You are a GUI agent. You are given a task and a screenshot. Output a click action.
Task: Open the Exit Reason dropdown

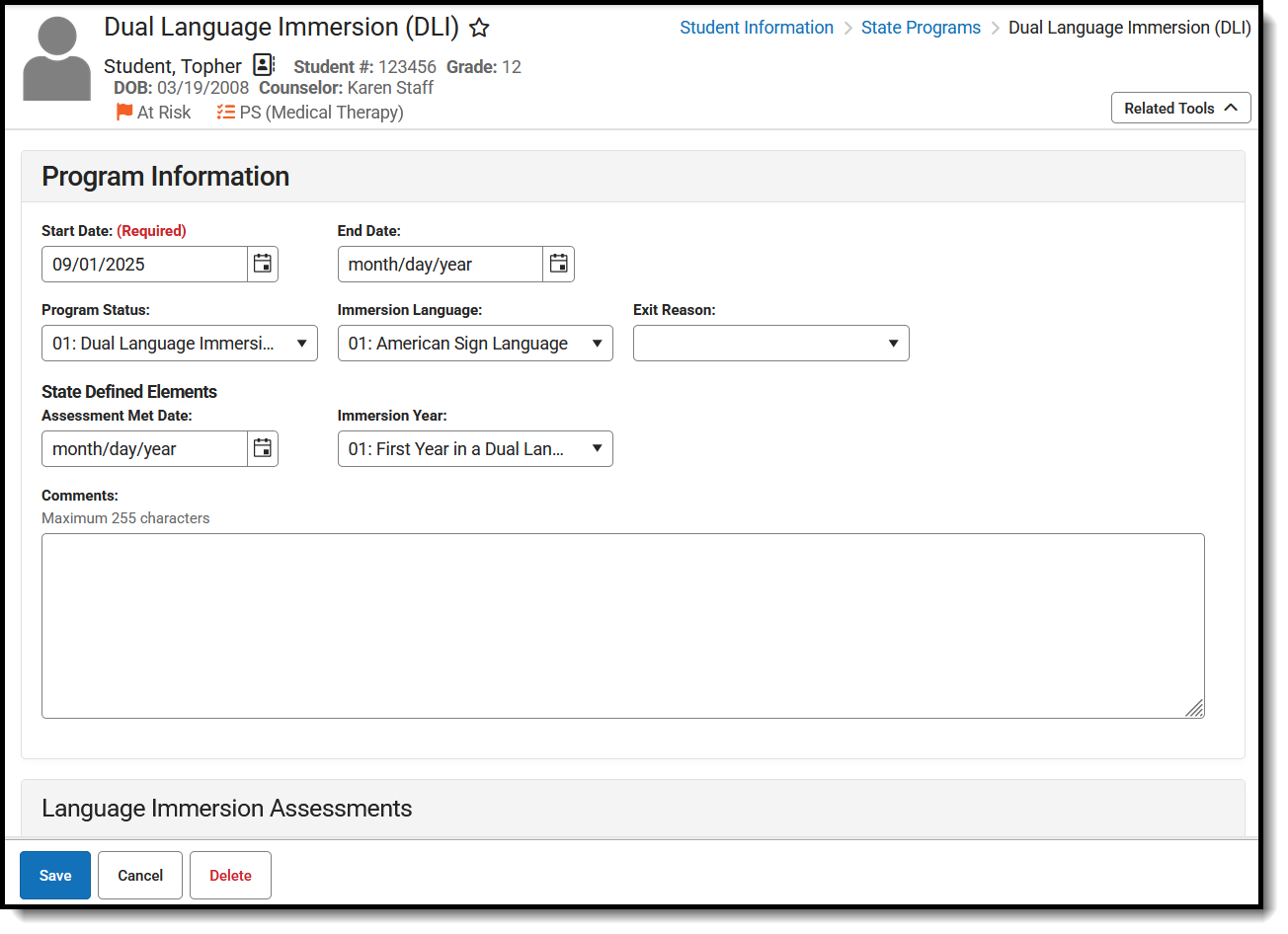[x=770, y=344]
